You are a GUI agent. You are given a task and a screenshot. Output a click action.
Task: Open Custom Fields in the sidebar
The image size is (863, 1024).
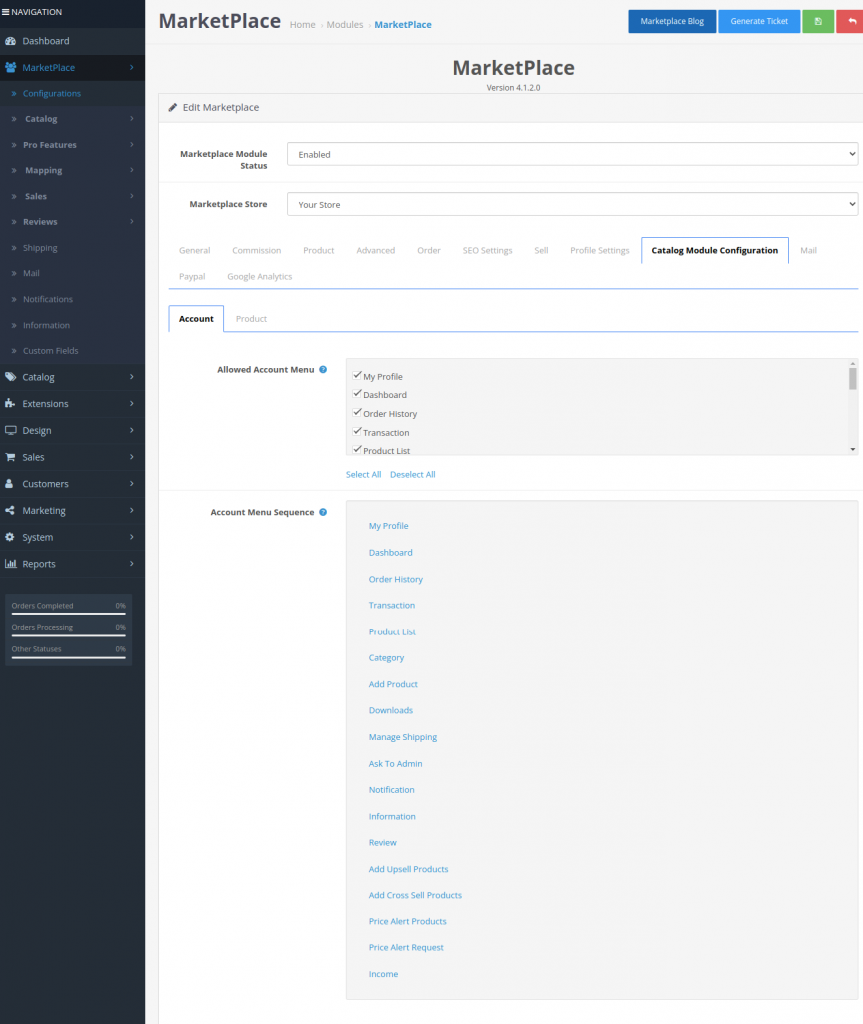(50, 351)
